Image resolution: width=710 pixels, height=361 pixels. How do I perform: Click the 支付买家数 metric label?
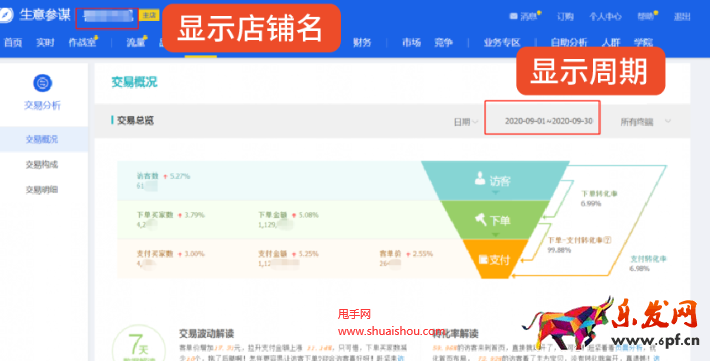(x=155, y=254)
